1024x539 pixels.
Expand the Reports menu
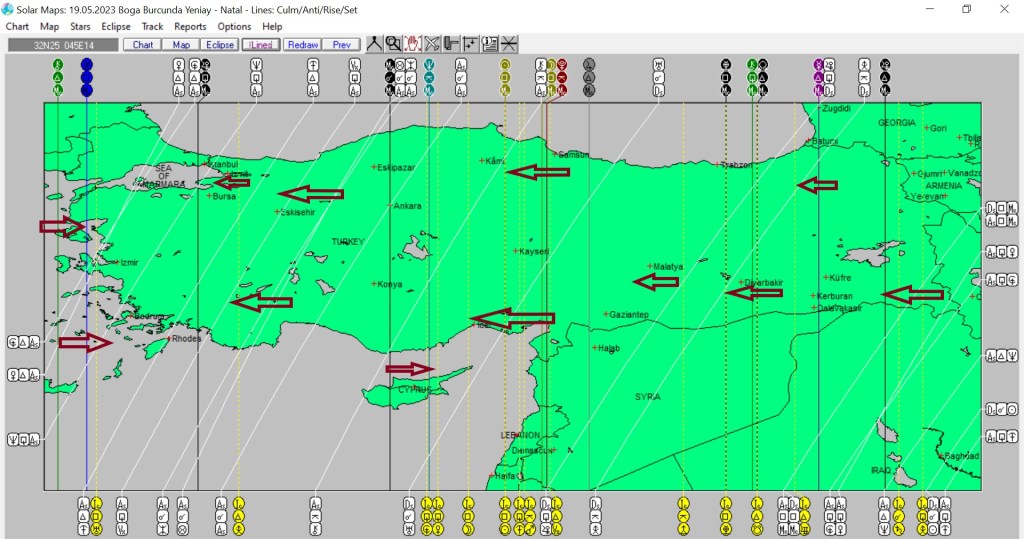pos(190,27)
